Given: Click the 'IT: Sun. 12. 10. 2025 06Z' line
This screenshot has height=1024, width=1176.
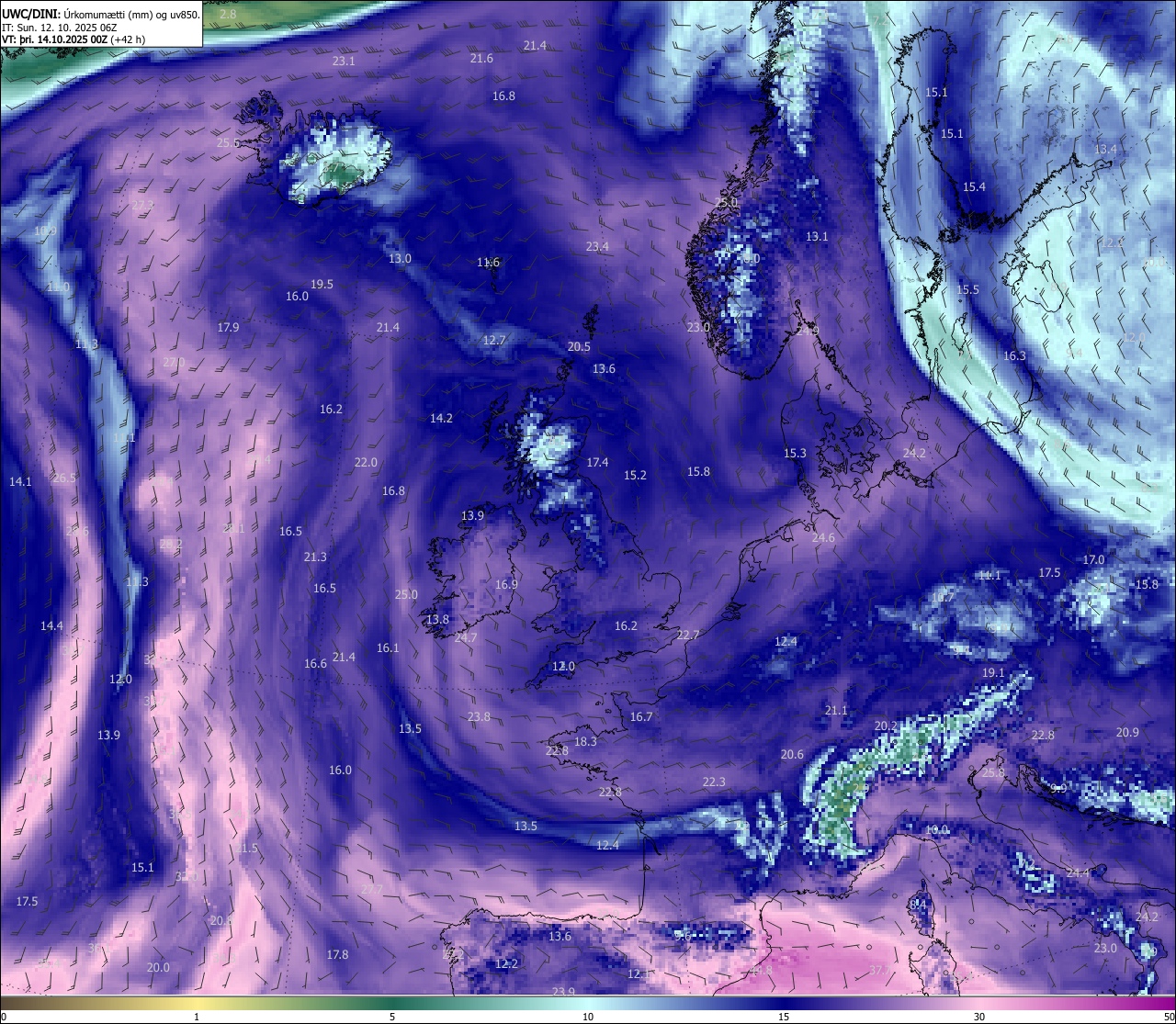Looking at the screenshot, I should pyautogui.click(x=62, y=28).
